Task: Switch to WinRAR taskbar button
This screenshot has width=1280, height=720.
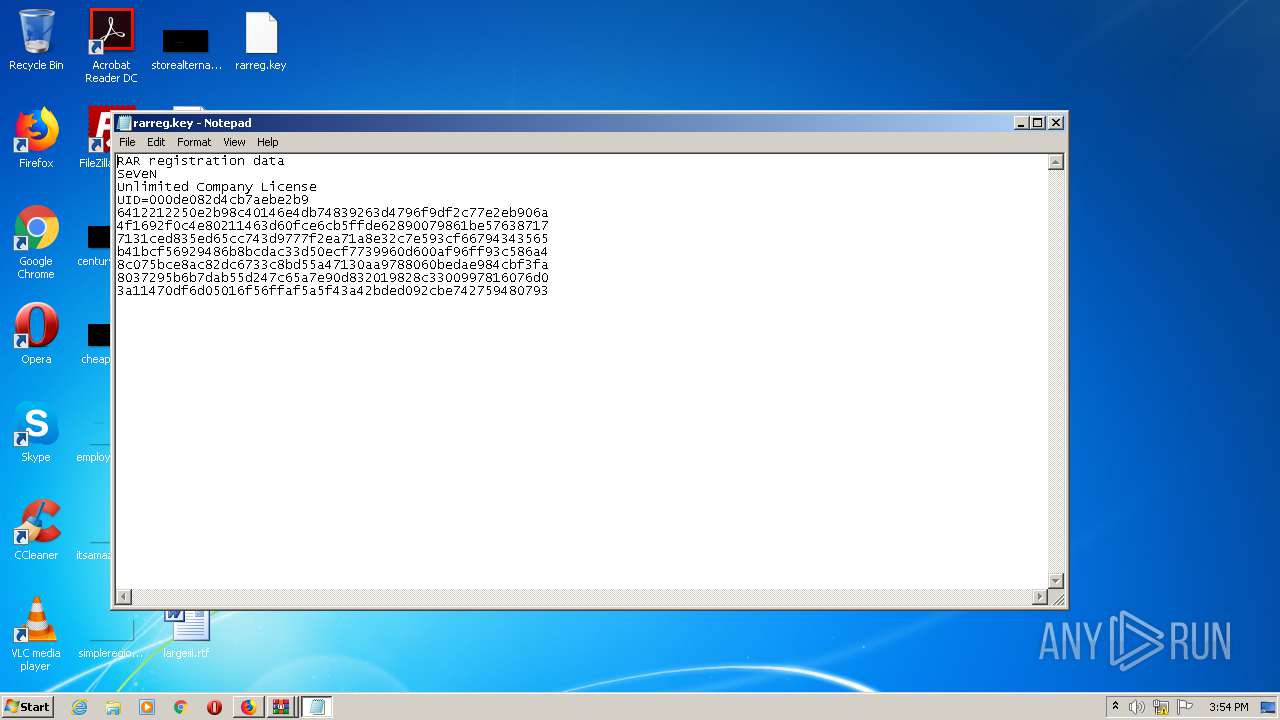Action: point(281,707)
